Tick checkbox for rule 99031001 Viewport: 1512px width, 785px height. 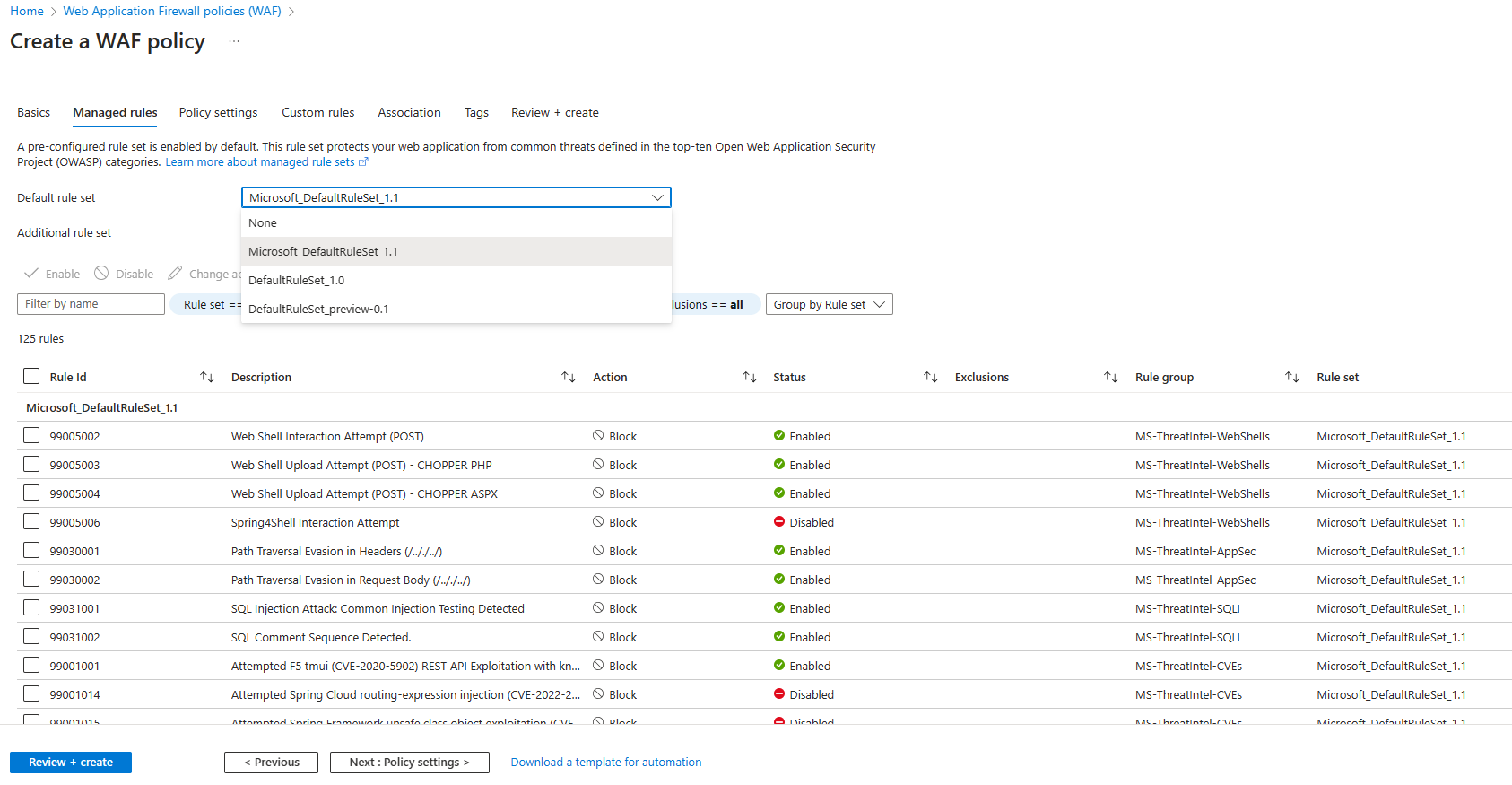coord(31,607)
